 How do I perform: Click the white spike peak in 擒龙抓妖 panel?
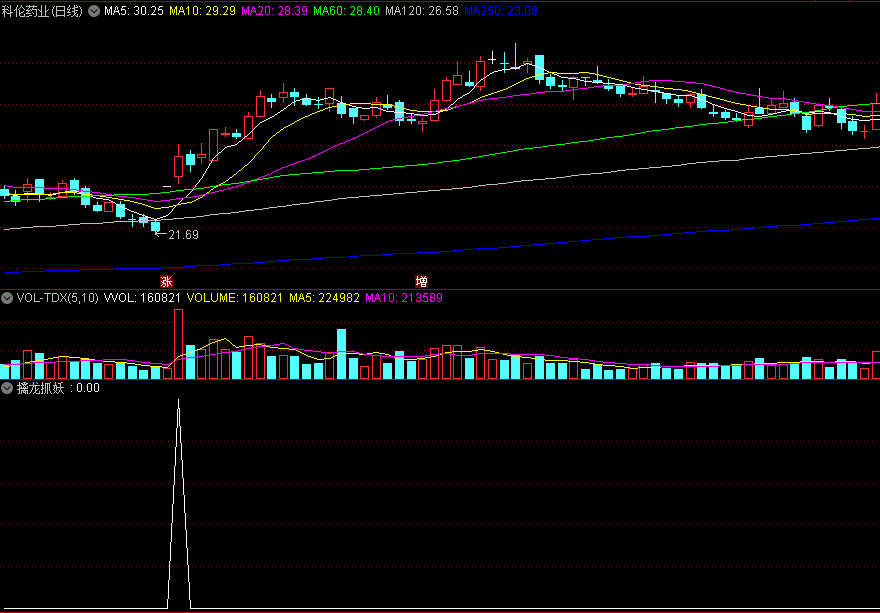(x=178, y=401)
